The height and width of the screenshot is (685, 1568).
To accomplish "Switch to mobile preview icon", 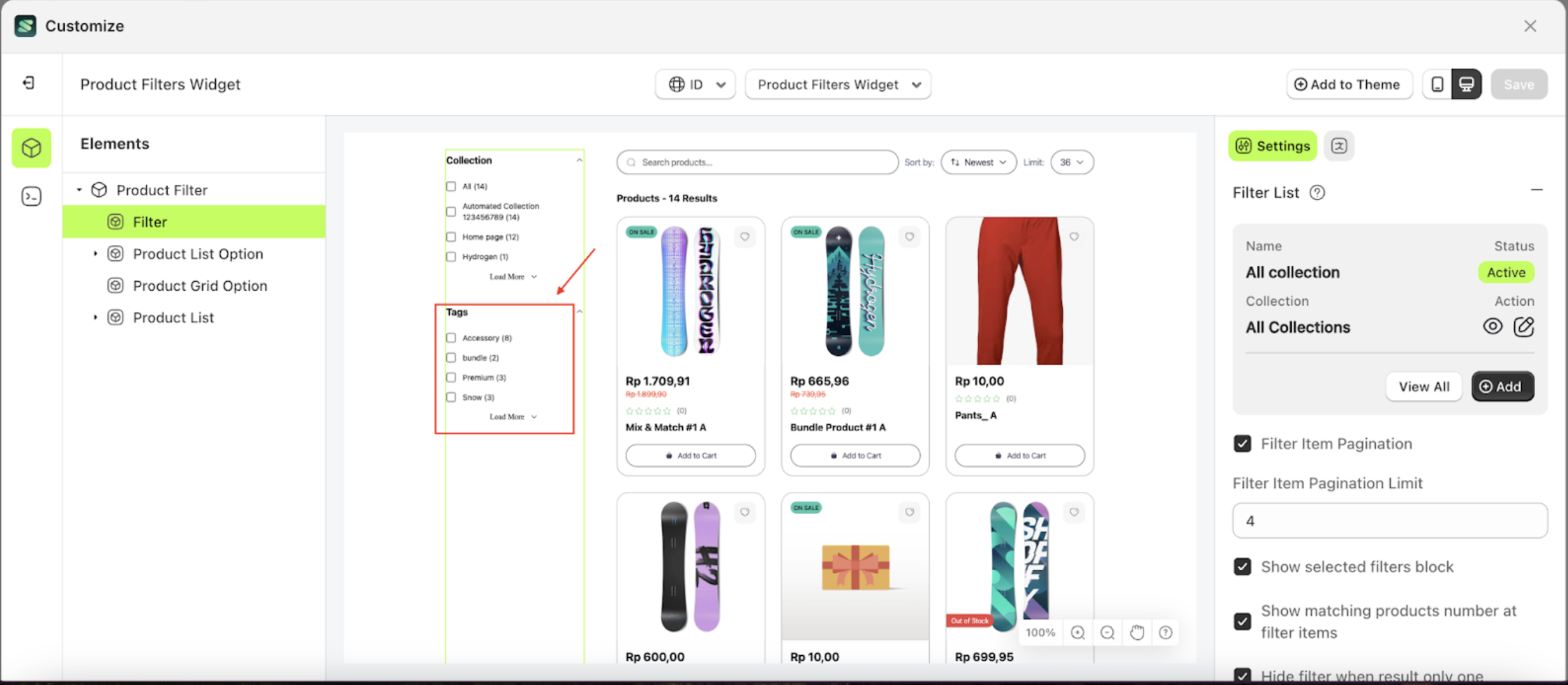I will pos(1437,84).
